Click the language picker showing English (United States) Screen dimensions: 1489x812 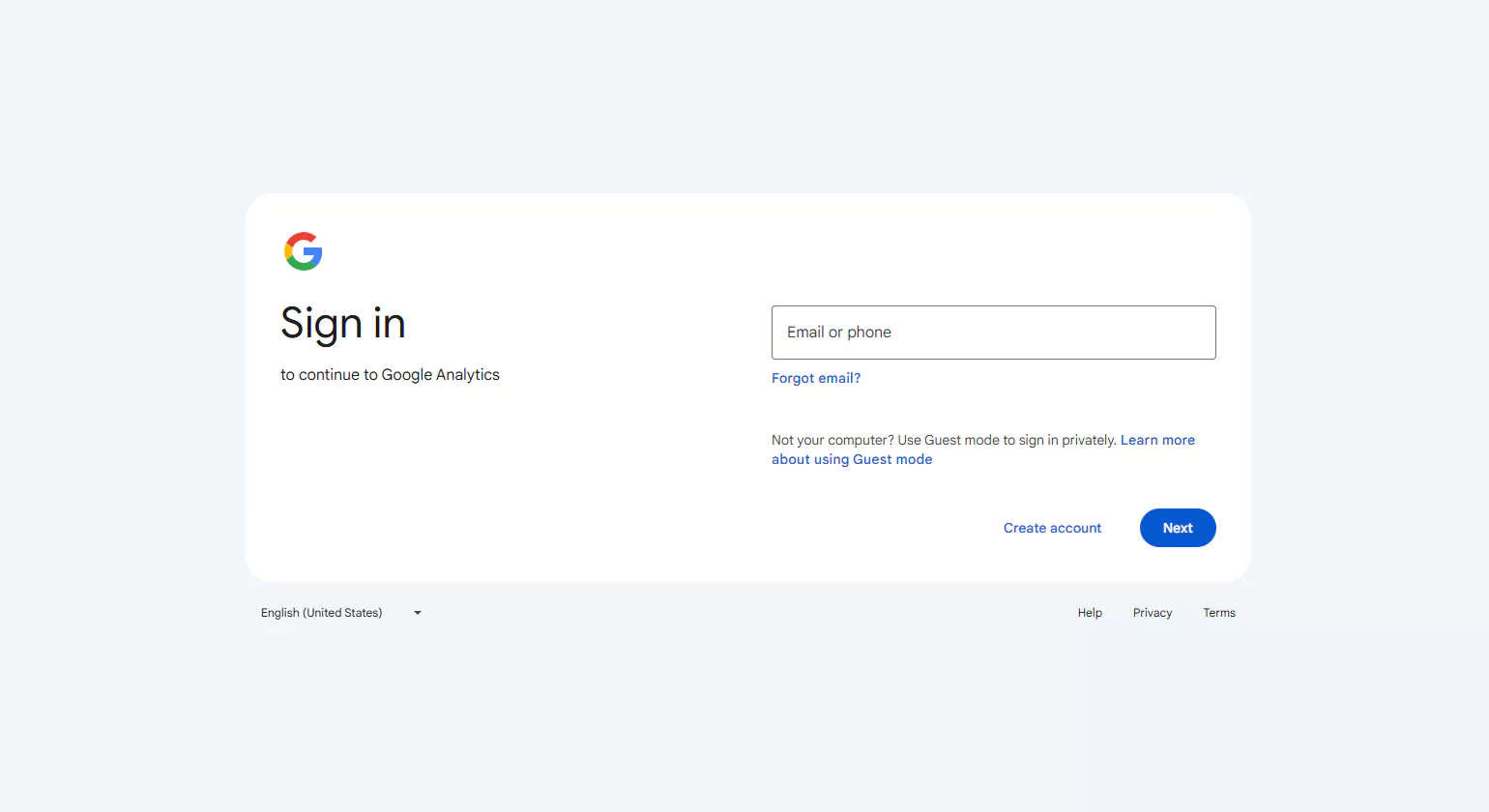coord(340,612)
